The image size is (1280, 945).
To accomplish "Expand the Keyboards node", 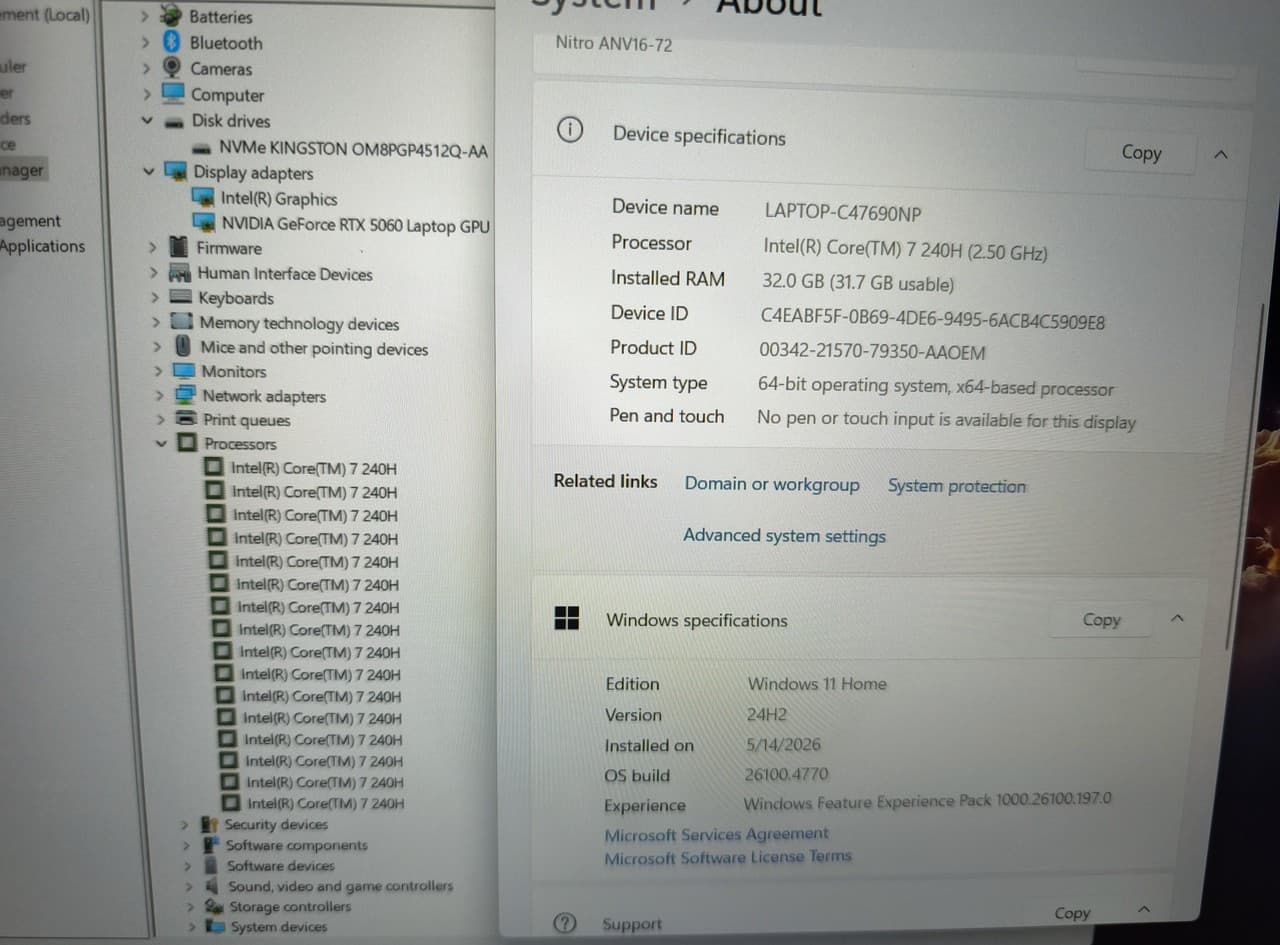I will (x=155, y=298).
